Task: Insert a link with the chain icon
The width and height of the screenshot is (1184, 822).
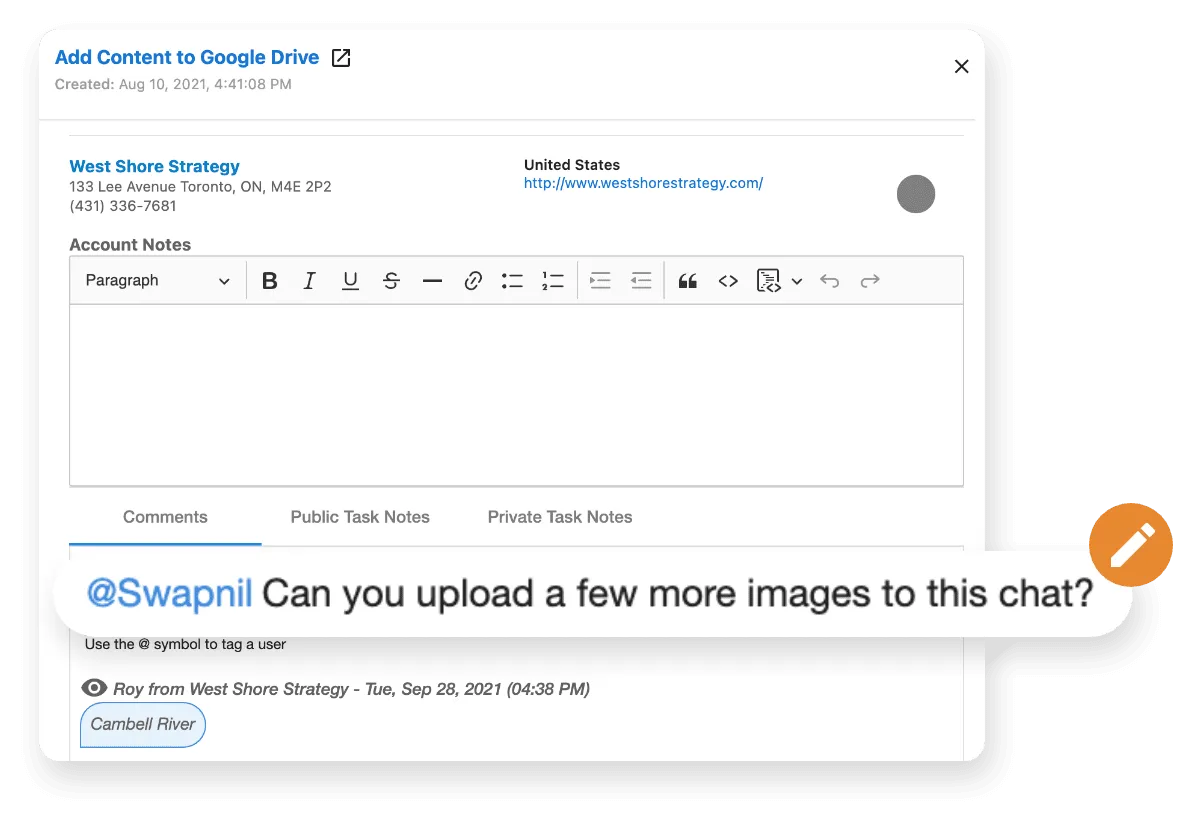Action: click(473, 281)
